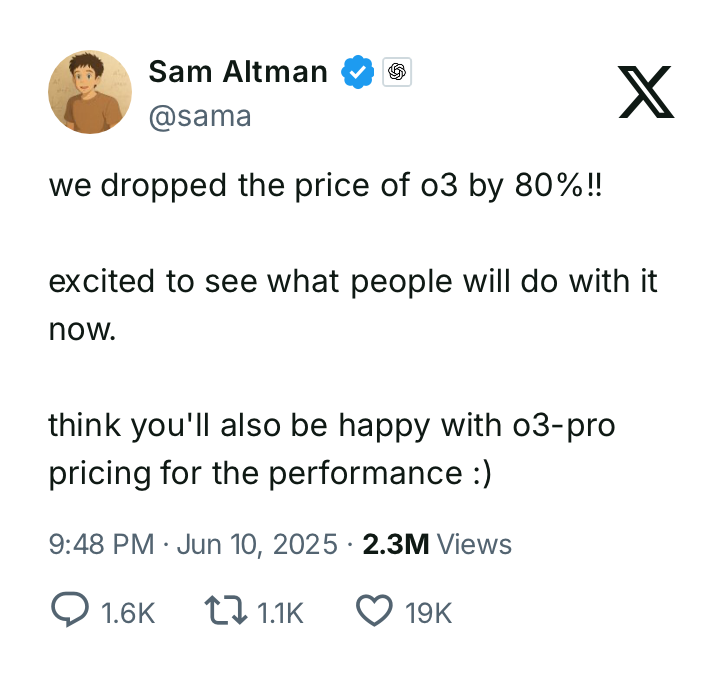Click the X logo icon
This screenshot has width=722, height=680.
[646, 92]
